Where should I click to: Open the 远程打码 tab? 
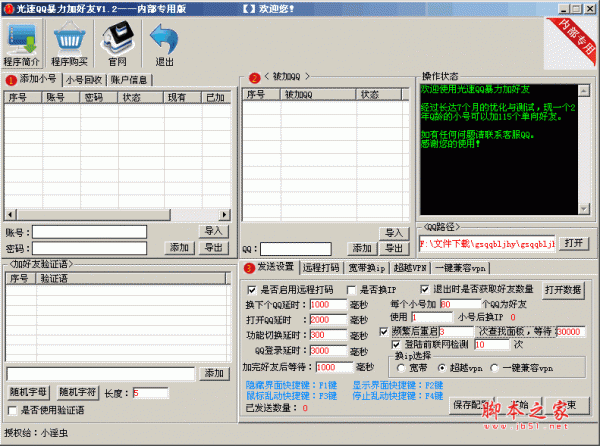pyautogui.click(x=321, y=268)
